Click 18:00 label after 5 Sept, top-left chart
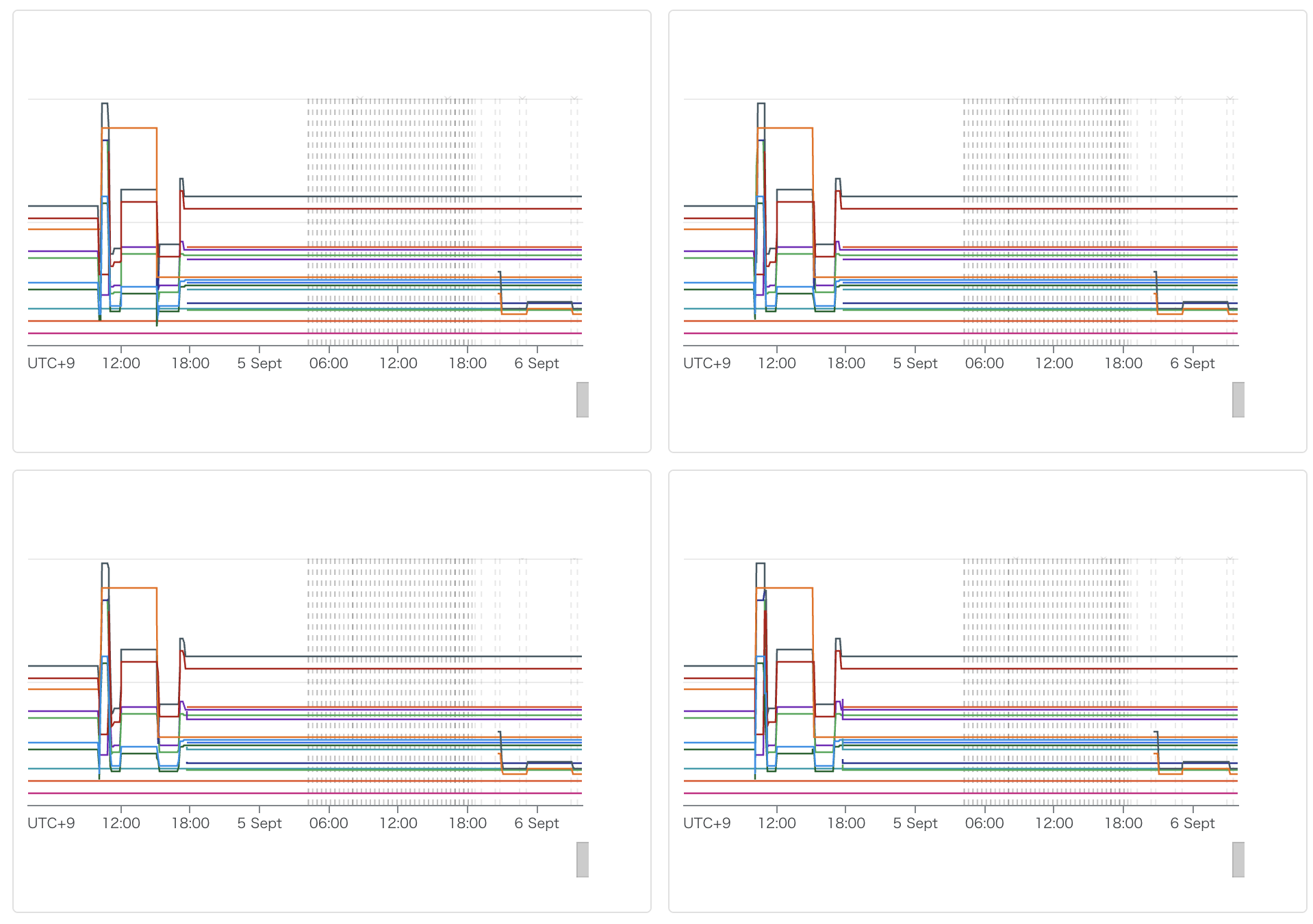 tap(468, 363)
